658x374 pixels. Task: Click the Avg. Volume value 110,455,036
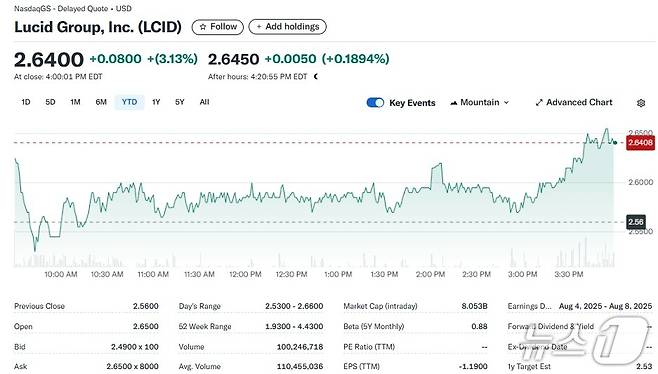300,366
